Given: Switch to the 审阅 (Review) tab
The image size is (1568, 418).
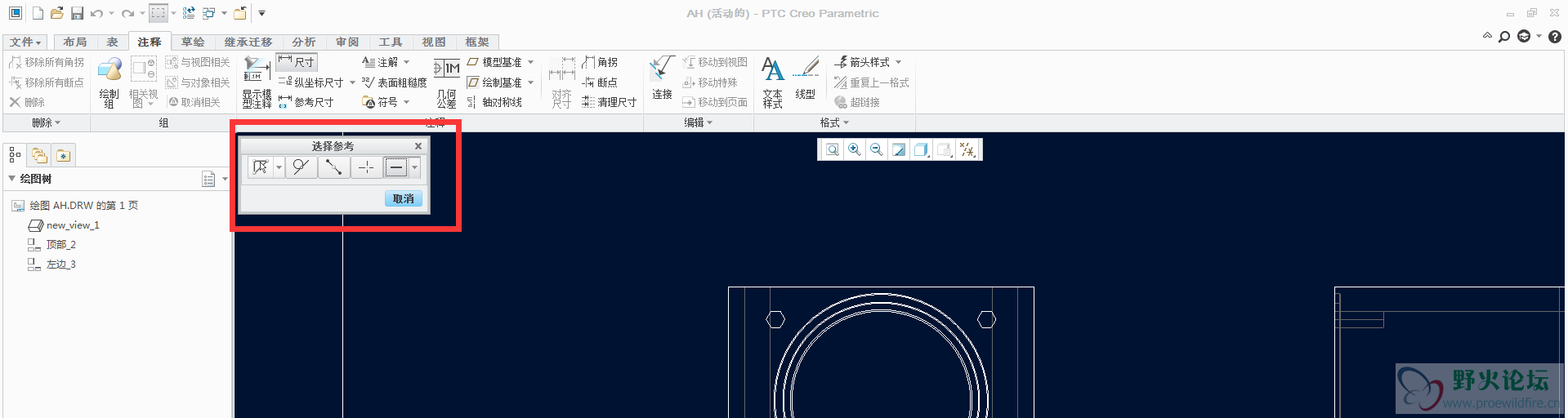Looking at the screenshot, I should [347, 42].
